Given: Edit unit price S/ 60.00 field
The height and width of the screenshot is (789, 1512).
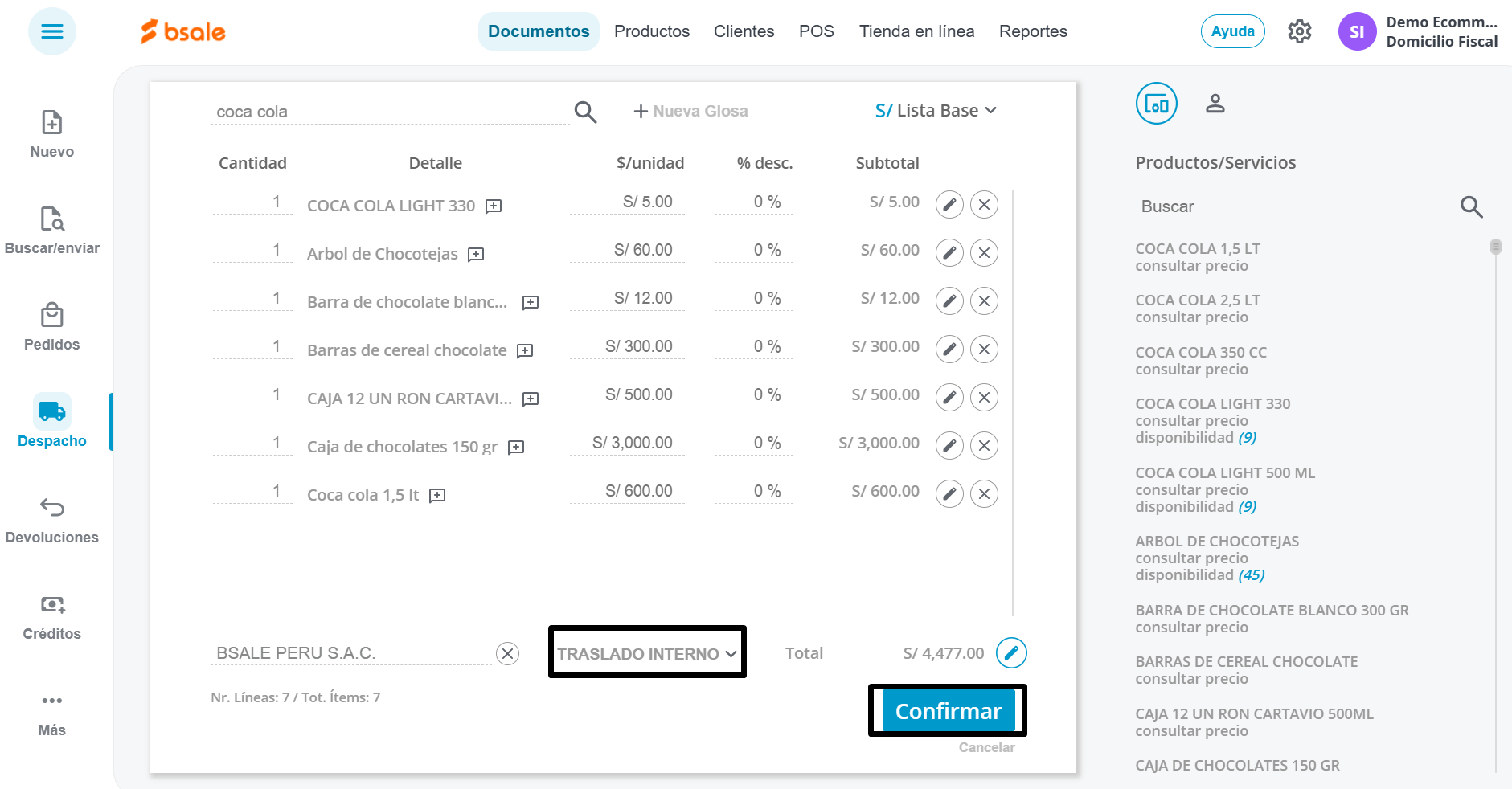Looking at the screenshot, I should [627, 250].
